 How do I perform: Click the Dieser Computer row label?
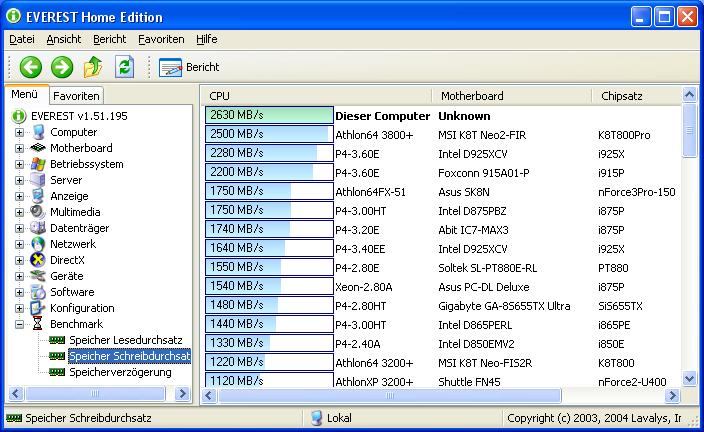click(383, 116)
